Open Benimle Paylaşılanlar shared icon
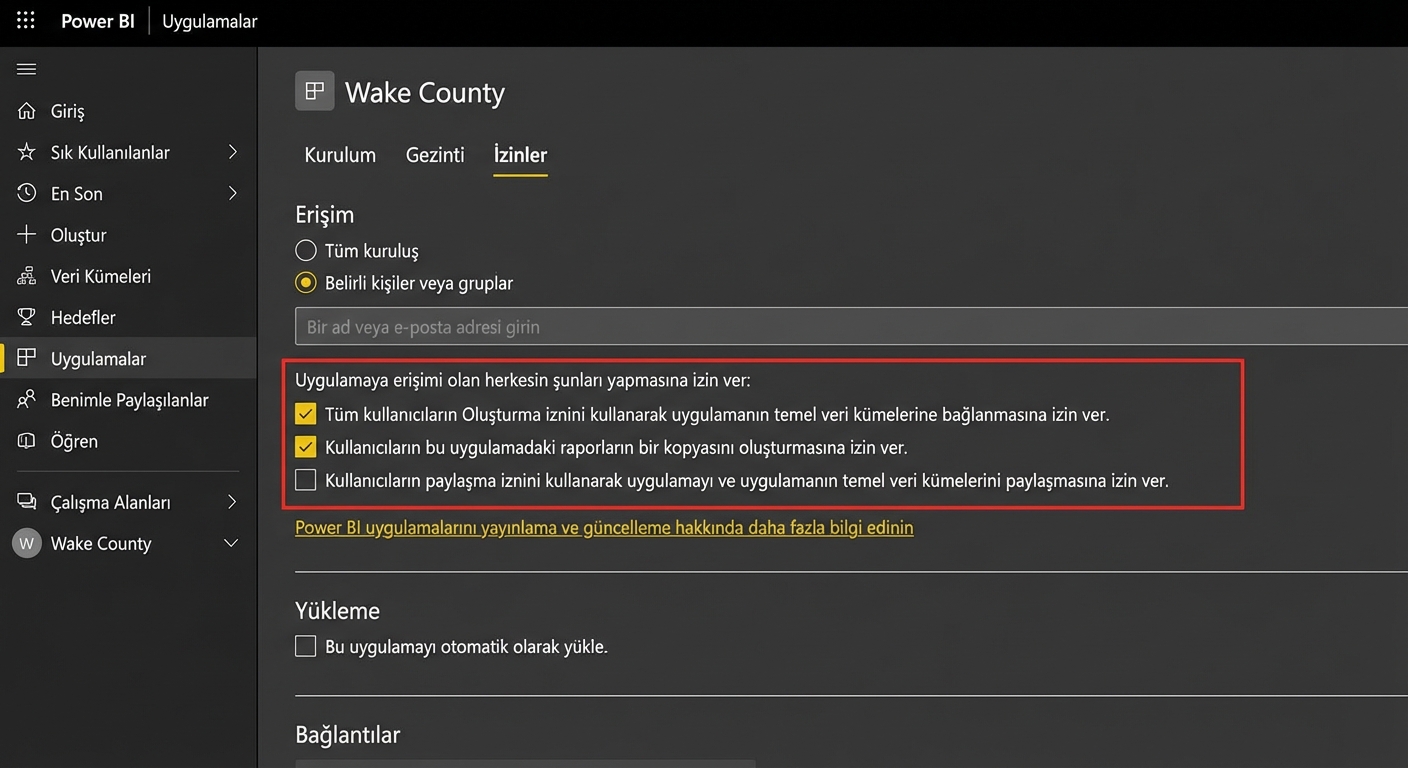The width and height of the screenshot is (1408, 768). tap(27, 400)
